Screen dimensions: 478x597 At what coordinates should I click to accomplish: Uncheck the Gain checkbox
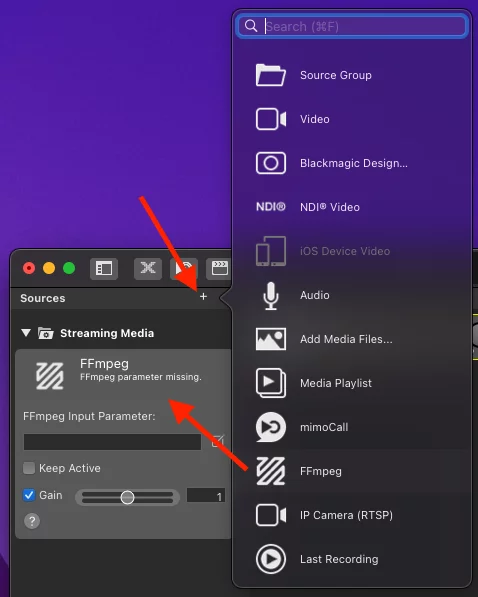[29, 495]
